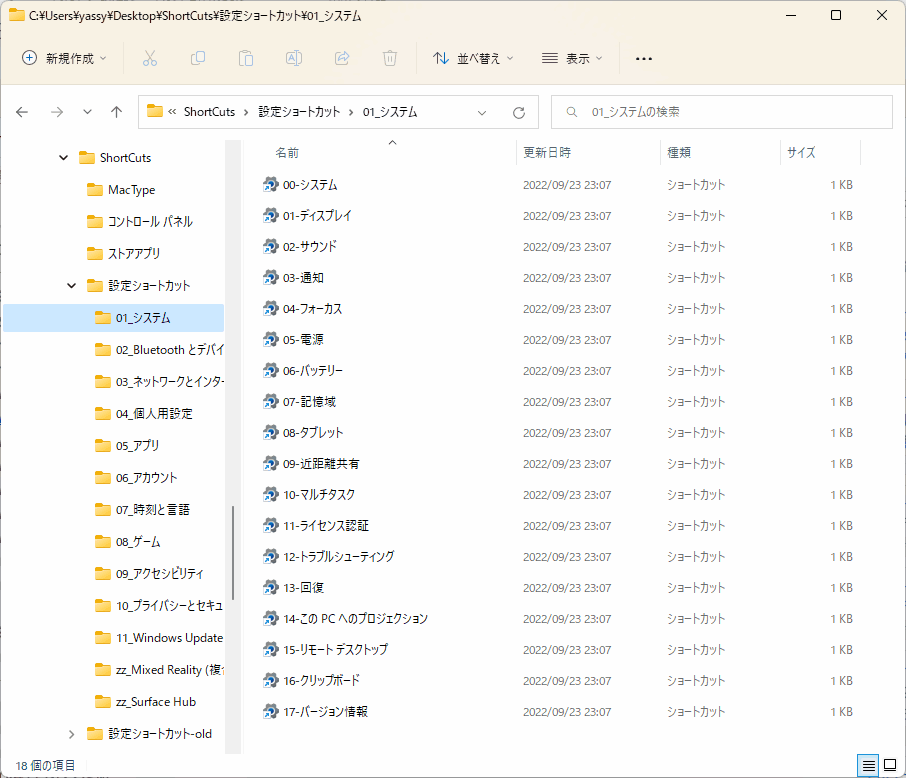Open the See more ellipsis menu
This screenshot has width=906, height=778.
coord(644,58)
